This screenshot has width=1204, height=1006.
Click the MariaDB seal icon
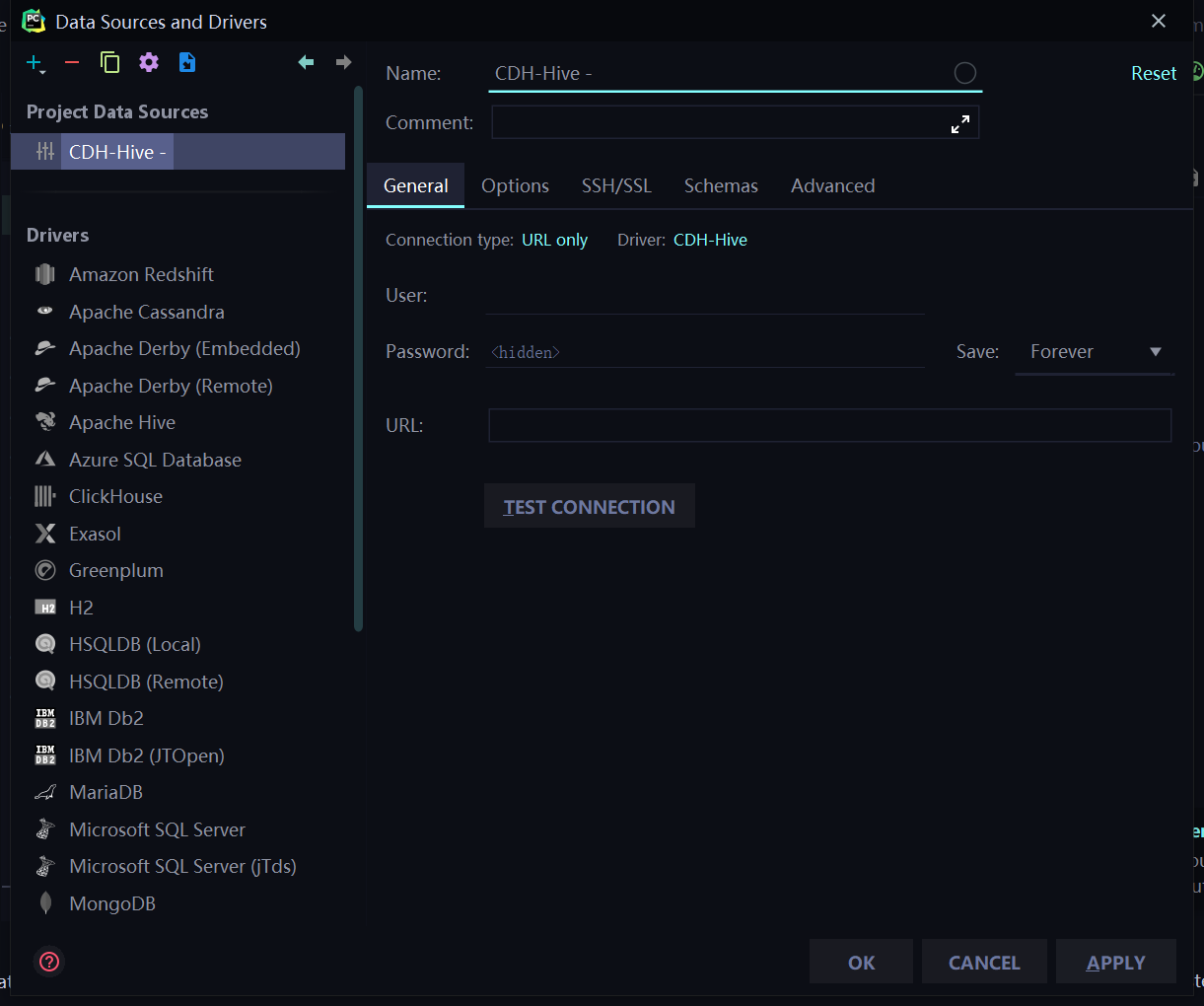pos(45,792)
